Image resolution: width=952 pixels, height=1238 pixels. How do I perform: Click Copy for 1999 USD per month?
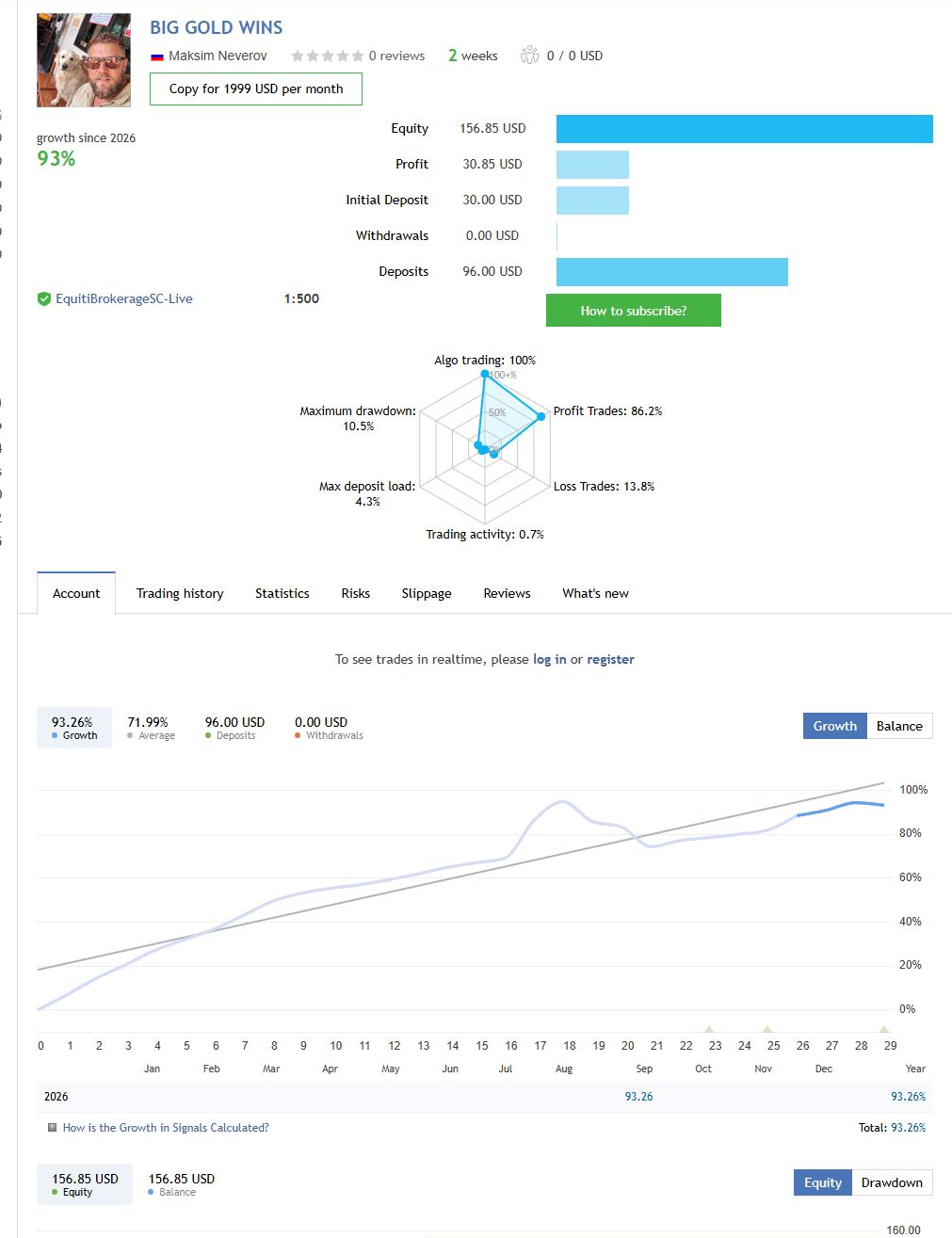pos(256,88)
